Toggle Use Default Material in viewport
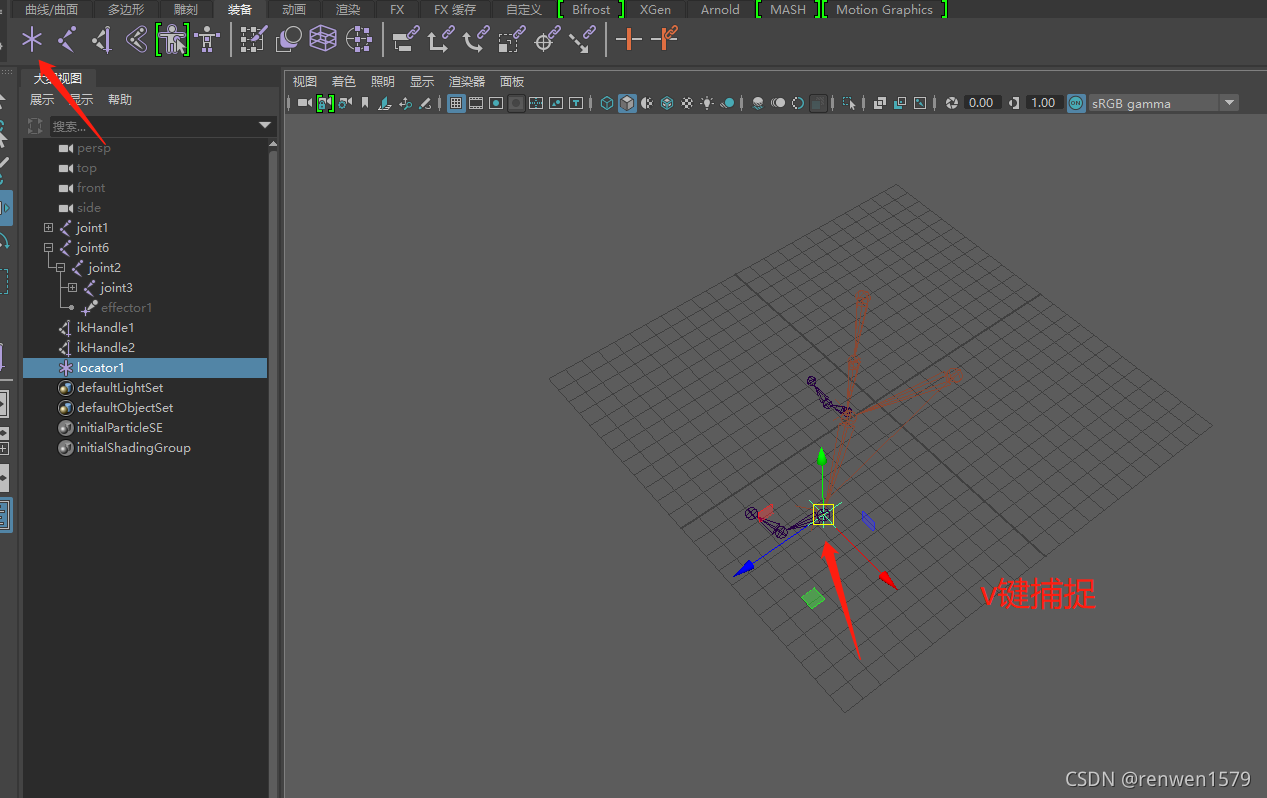1267x798 pixels. pos(647,103)
